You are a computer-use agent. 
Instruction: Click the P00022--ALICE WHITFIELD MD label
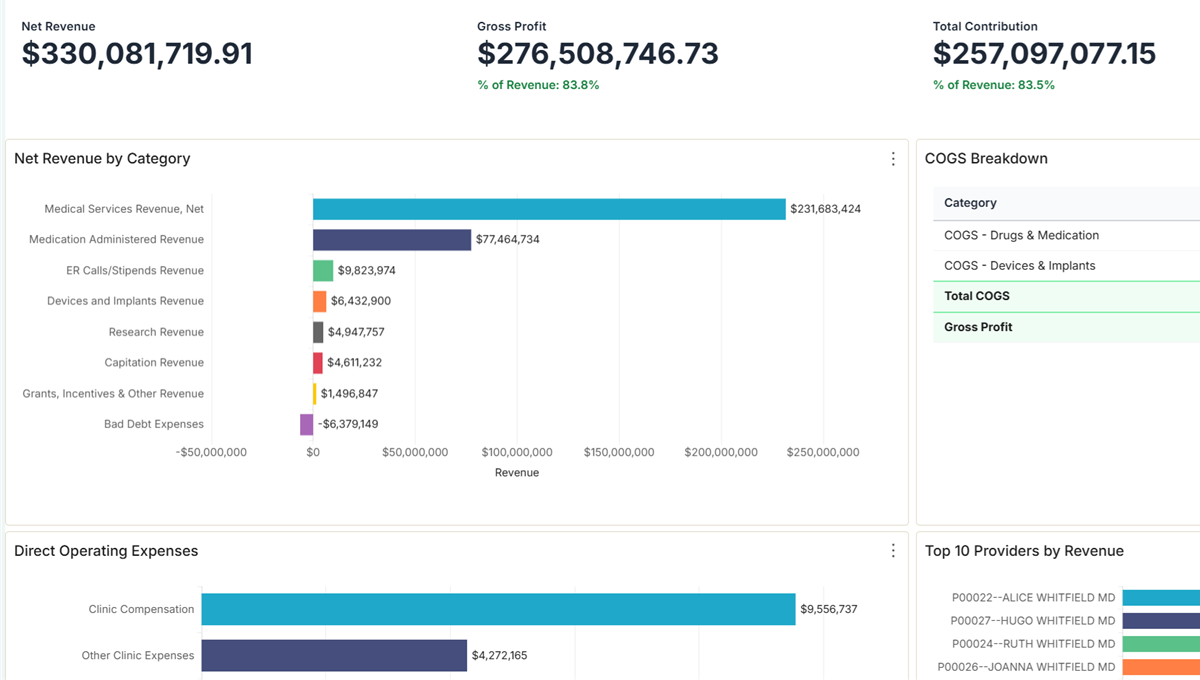pyautogui.click(x=1033, y=598)
